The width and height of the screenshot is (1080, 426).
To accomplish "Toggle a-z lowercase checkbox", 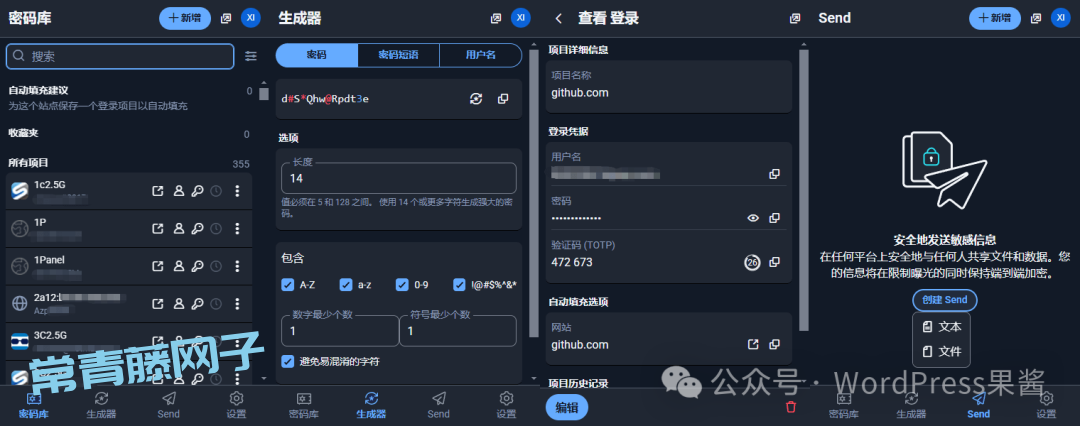I will tap(346, 285).
